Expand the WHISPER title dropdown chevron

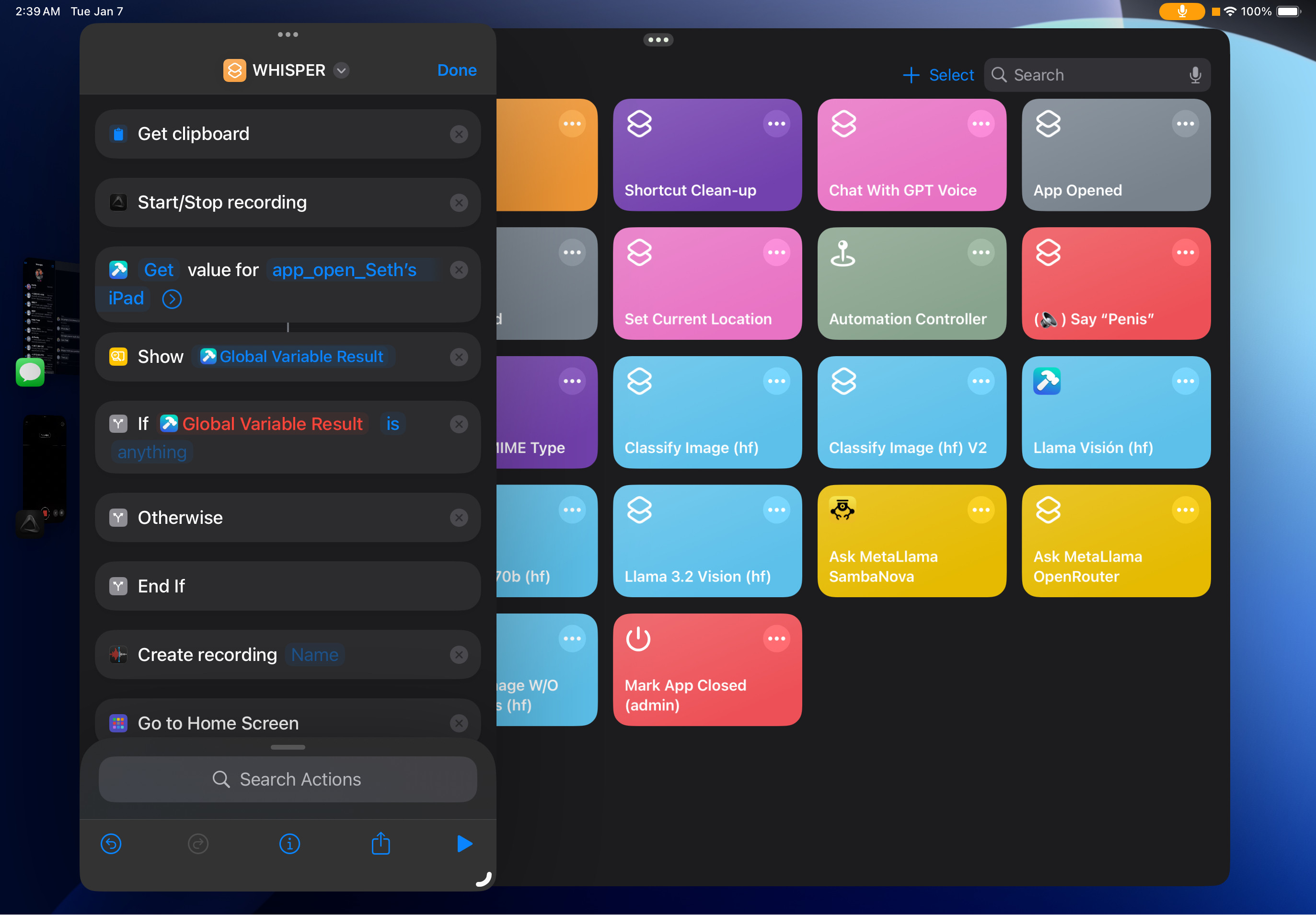click(x=341, y=70)
